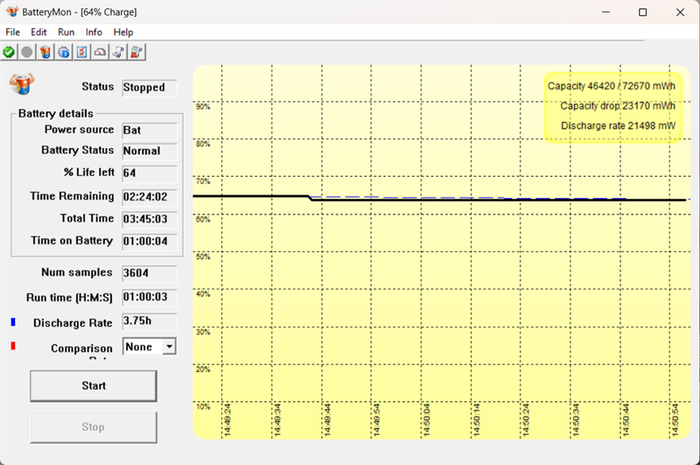
Task: Click the 'Run time (H:M:S)' label
Action: pyautogui.click(x=69, y=298)
